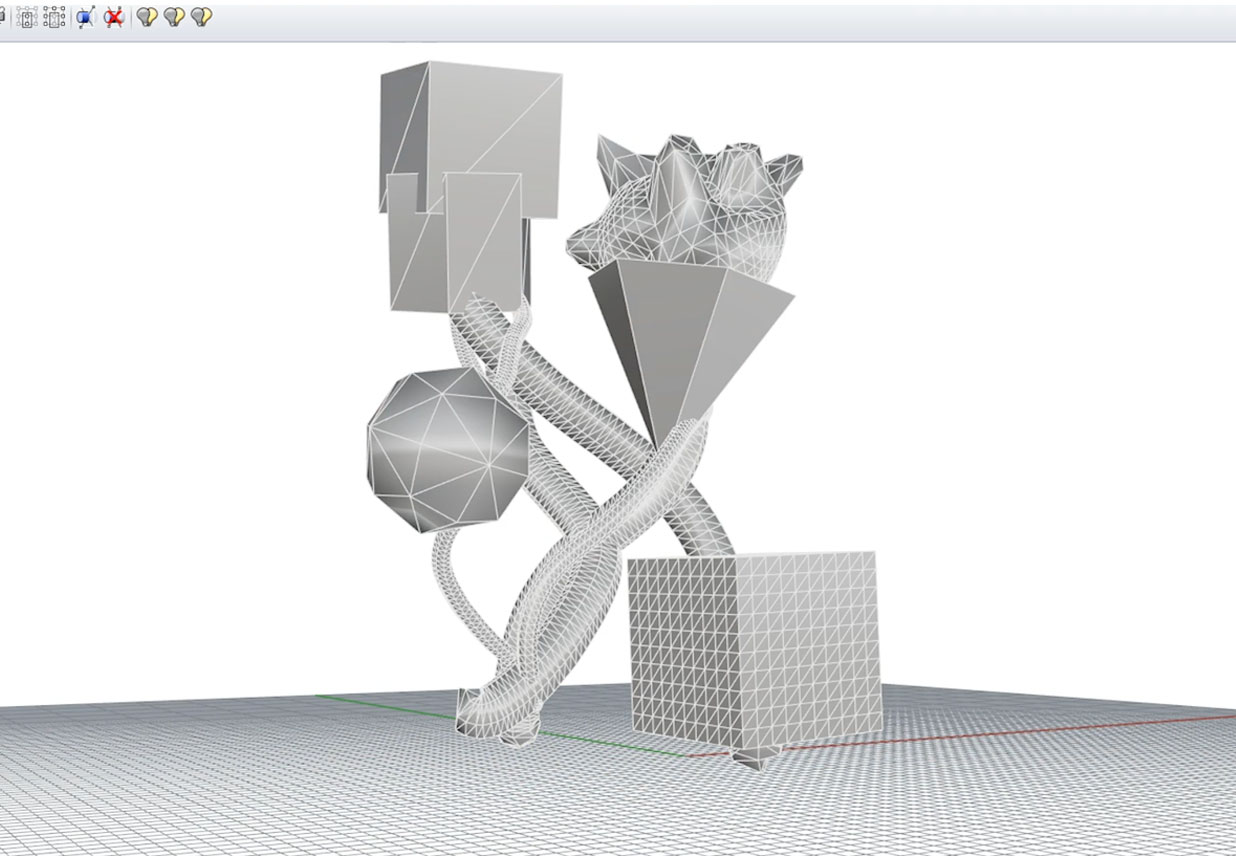Image resolution: width=1236 pixels, height=856 pixels.
Task: Click the middle lightbulb icon
Action: point(174,17)
